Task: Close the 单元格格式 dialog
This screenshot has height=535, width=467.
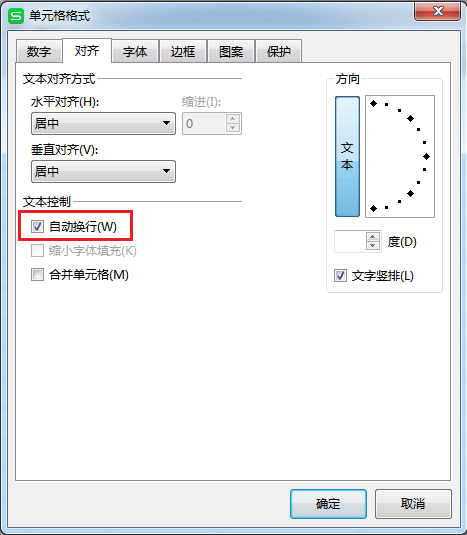Action: (x=437, y=11)
